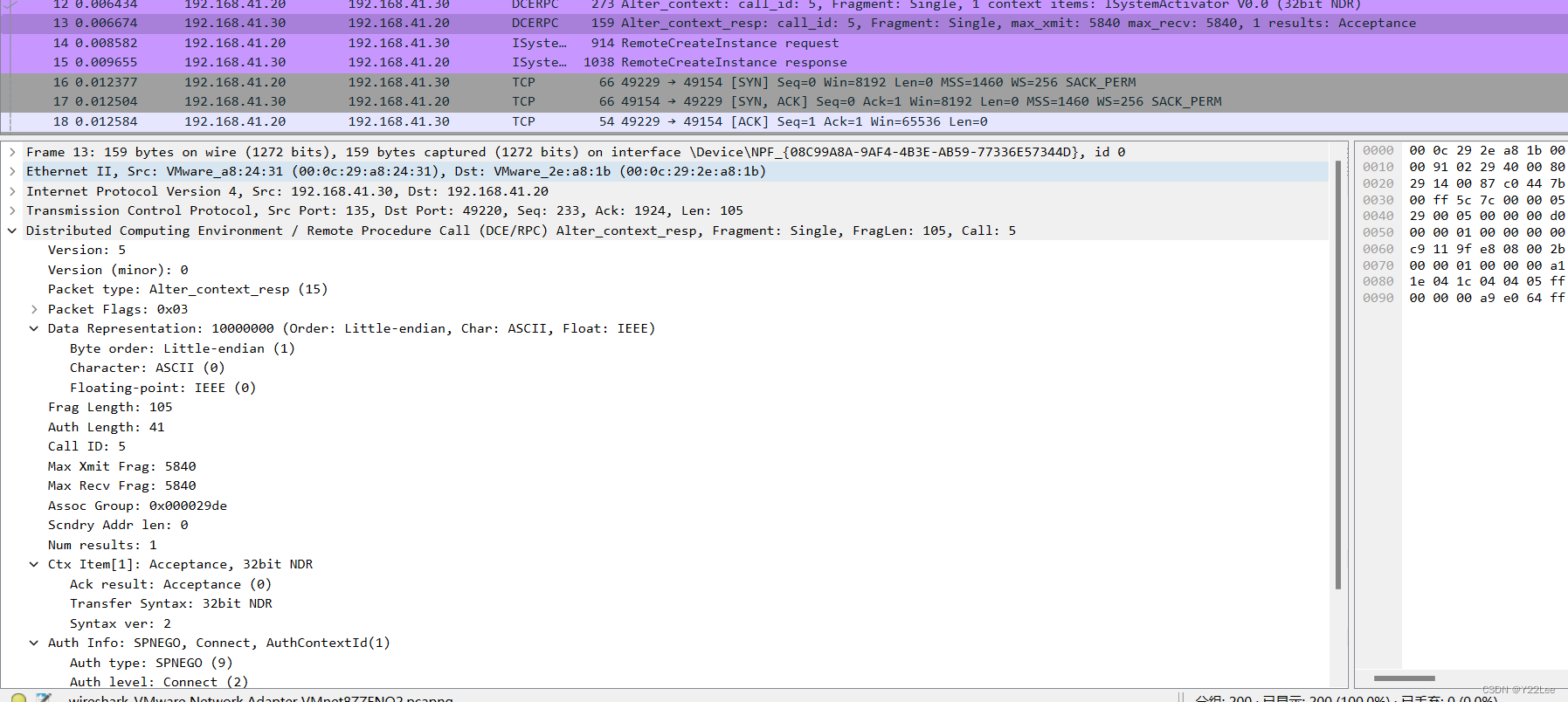This screenshot has height=702, width=1568.
Task: Select 'Ack result: Acceptance (0)' field
Action: 170,584
